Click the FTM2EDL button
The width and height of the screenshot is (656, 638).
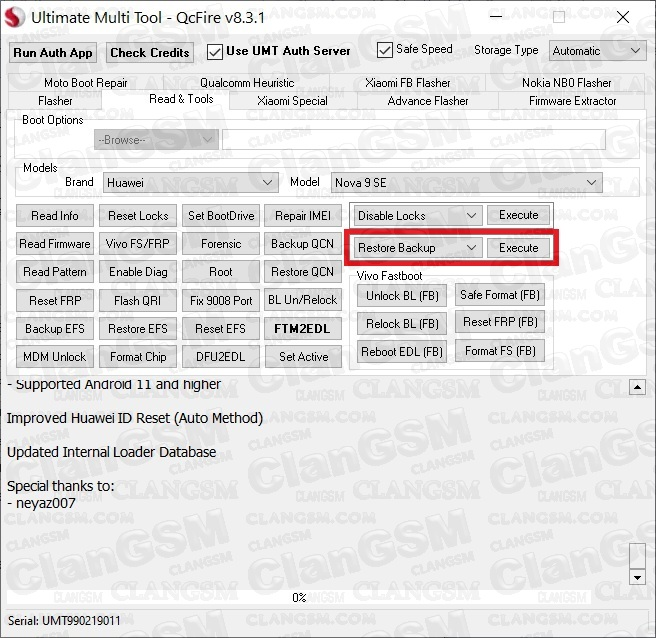pos(303,329)
